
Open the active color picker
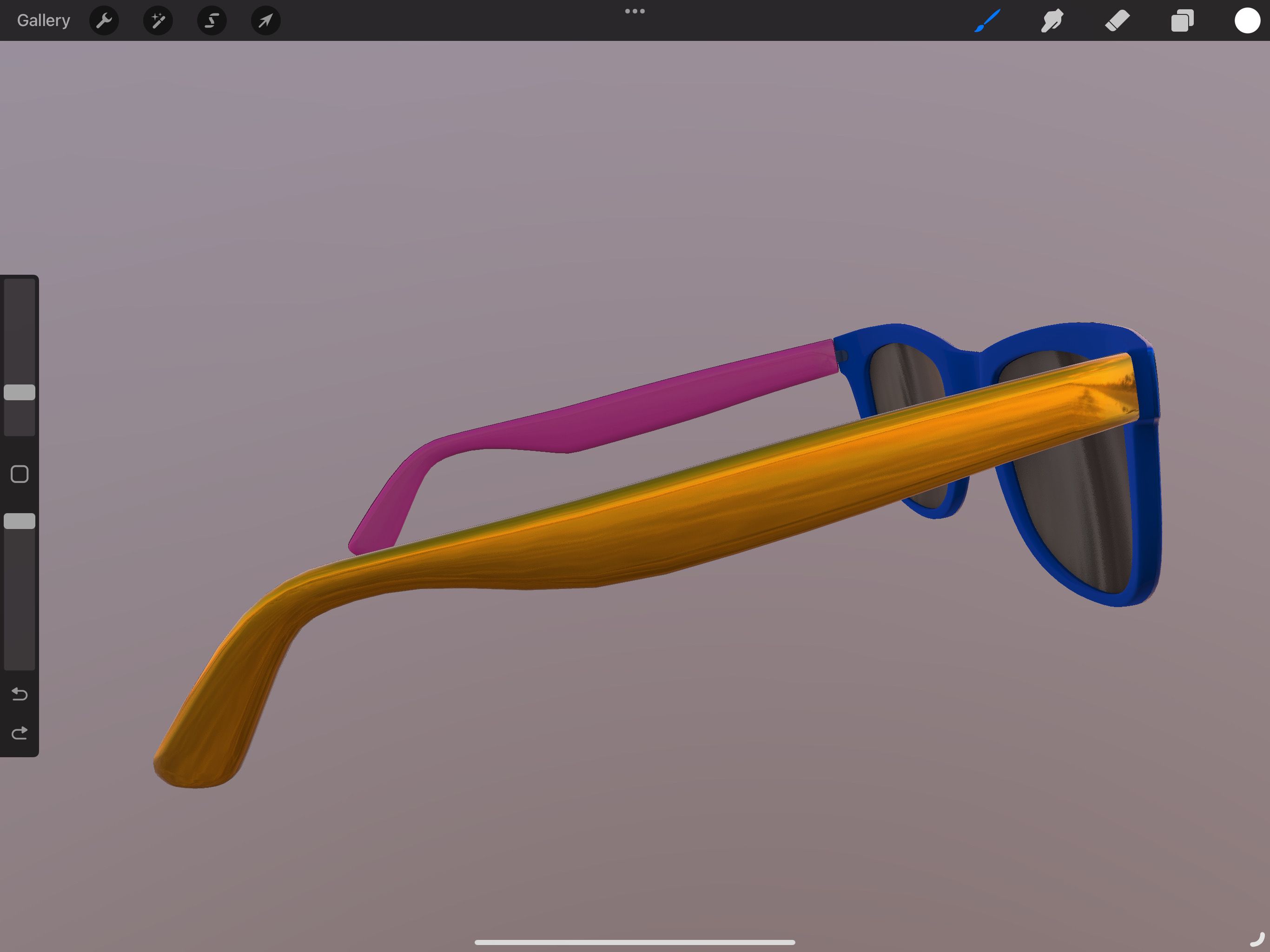click(1247, 20)
